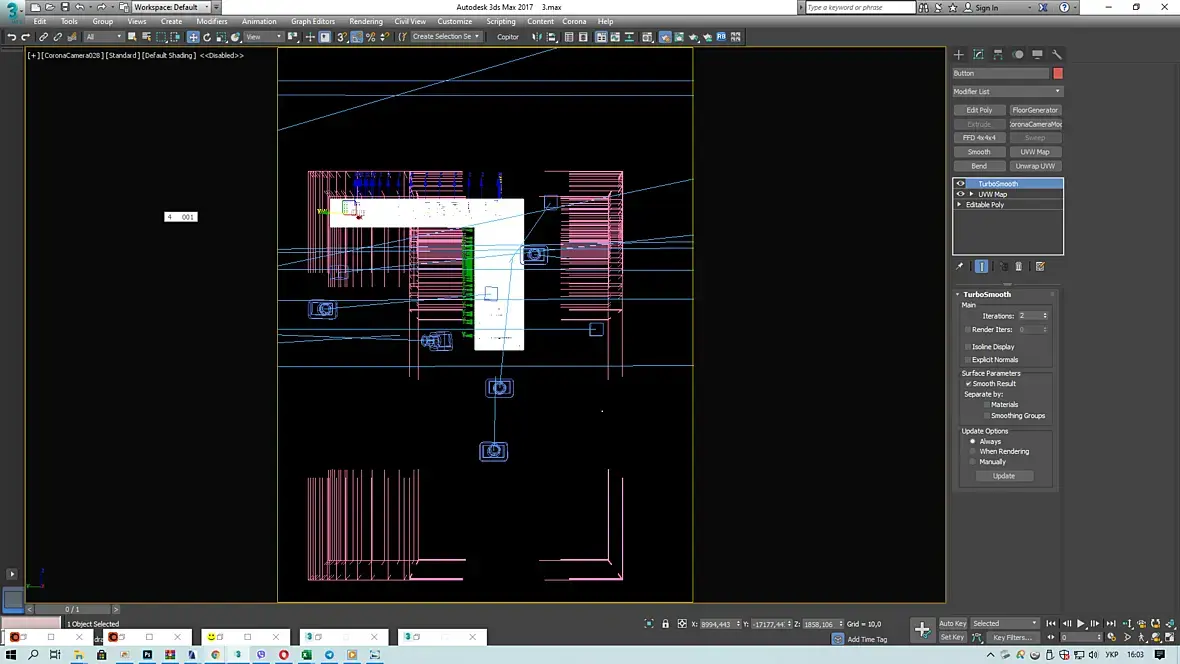This screenshot has height=664, width=1180.
Task: Click the Pin Stack icon
Action: (x=960, y=266)
